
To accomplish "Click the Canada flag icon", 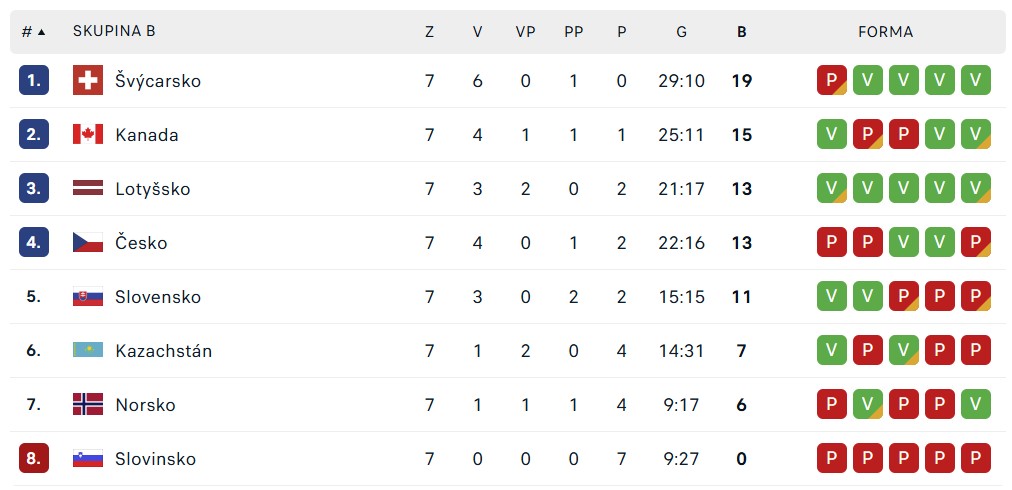I will pos(88,134).
